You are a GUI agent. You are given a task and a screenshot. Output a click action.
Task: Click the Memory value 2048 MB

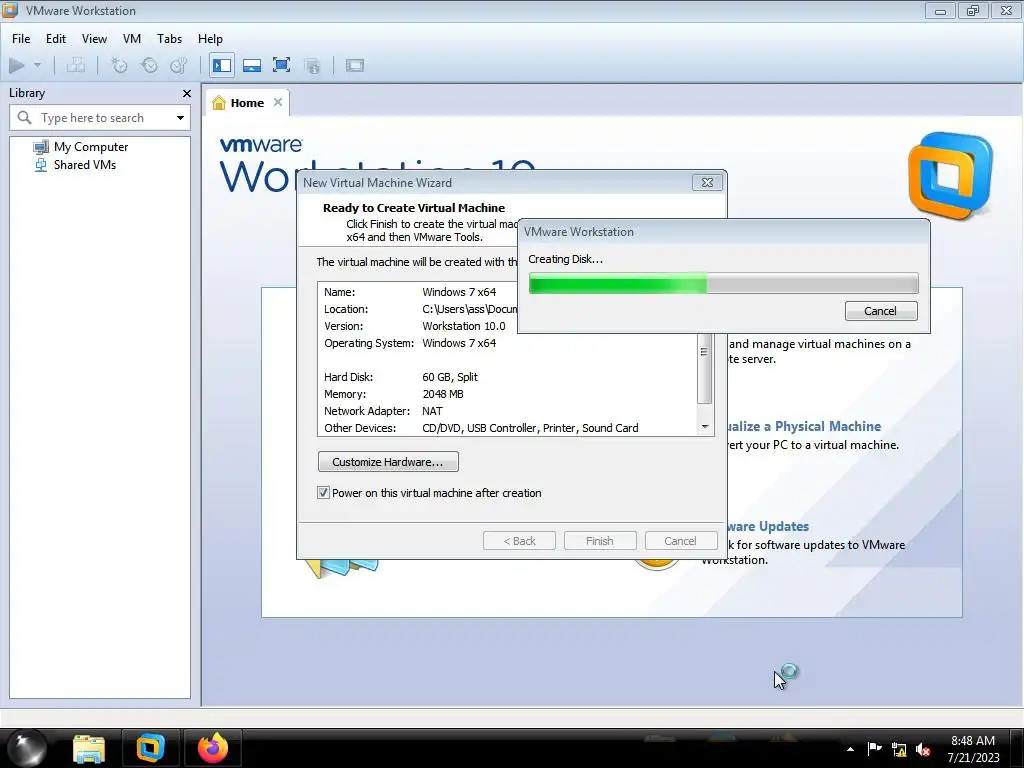point(443,394)
